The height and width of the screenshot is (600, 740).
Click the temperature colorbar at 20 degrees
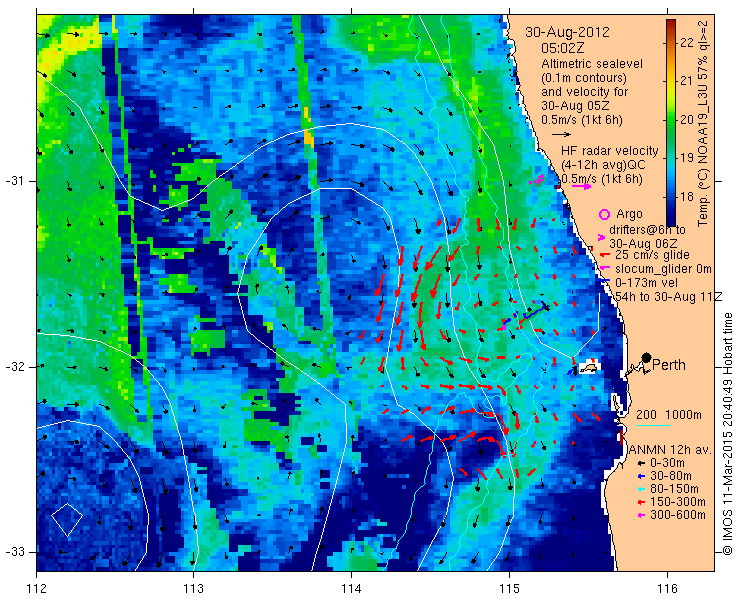(x=671, y=119)
